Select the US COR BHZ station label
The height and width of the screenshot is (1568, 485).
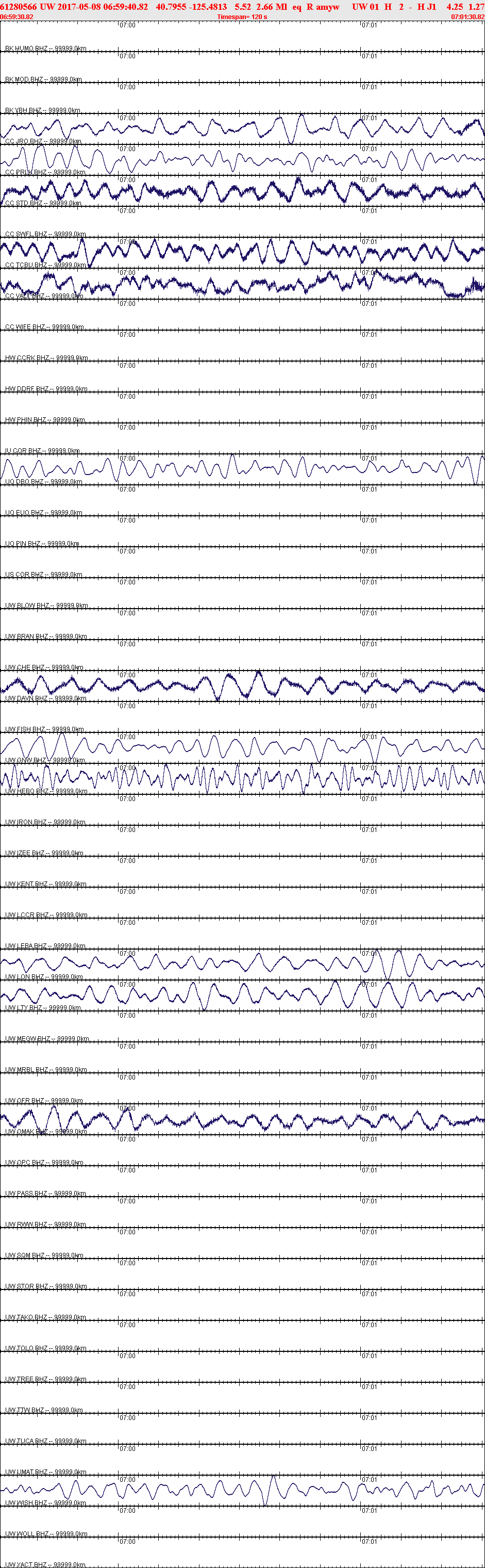click(43, 575)
